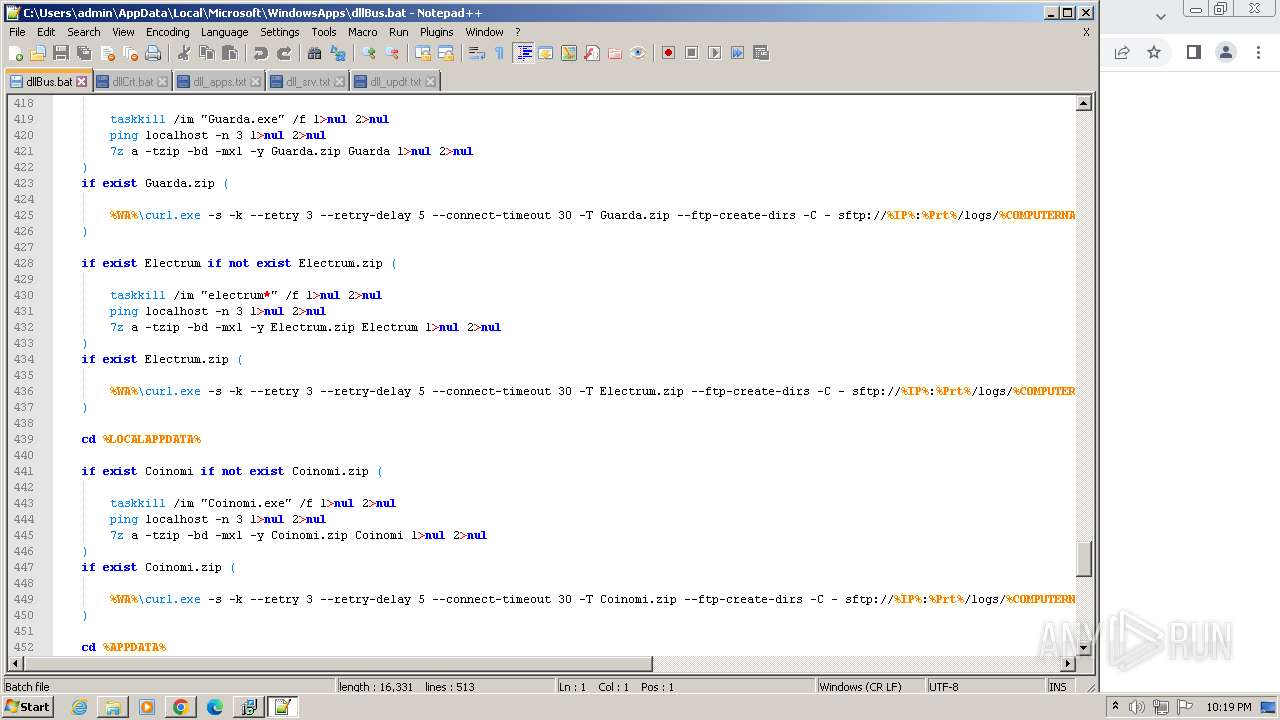This screenshot has height=720, width=1280.
Task: Switch to the dll_updt.txt tab
Action: click(394, 82)
